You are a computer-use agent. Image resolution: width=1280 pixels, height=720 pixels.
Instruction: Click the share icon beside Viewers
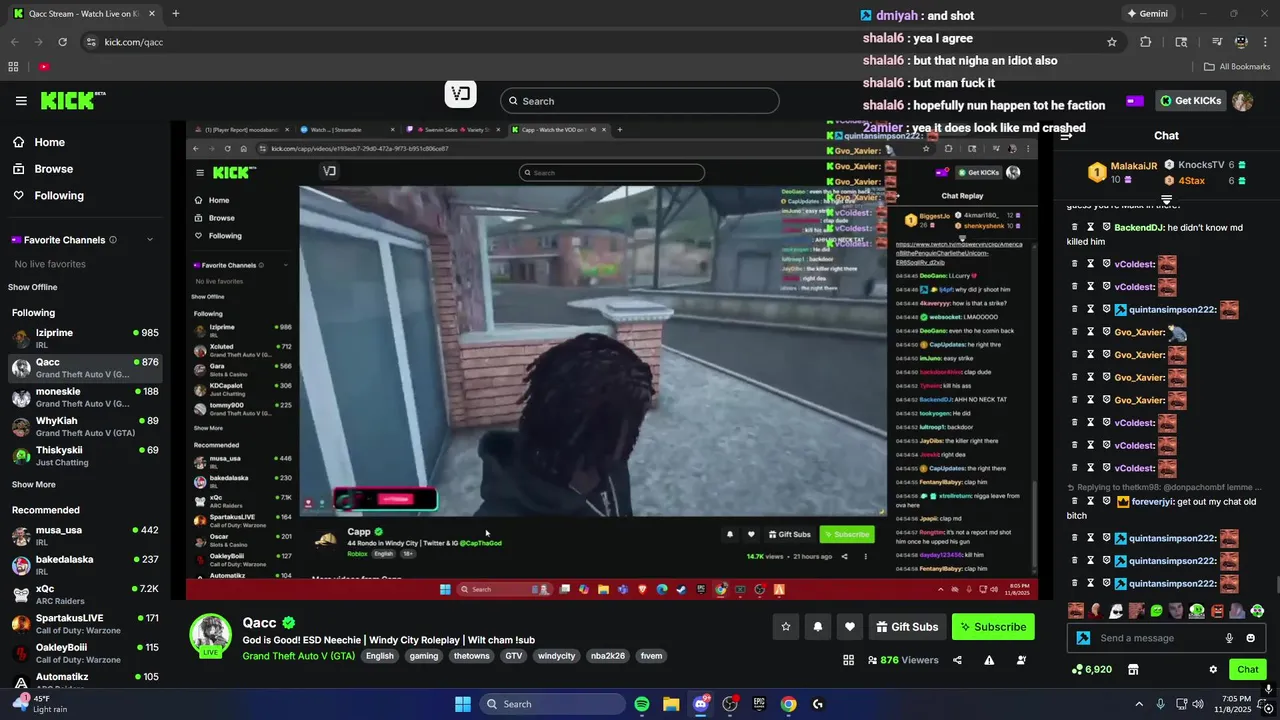tap(957, 660)
